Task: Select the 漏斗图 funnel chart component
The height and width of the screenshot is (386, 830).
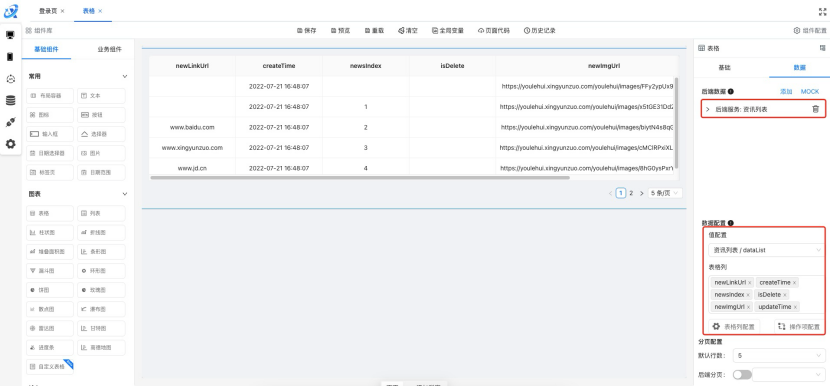Action: (50, 271)
